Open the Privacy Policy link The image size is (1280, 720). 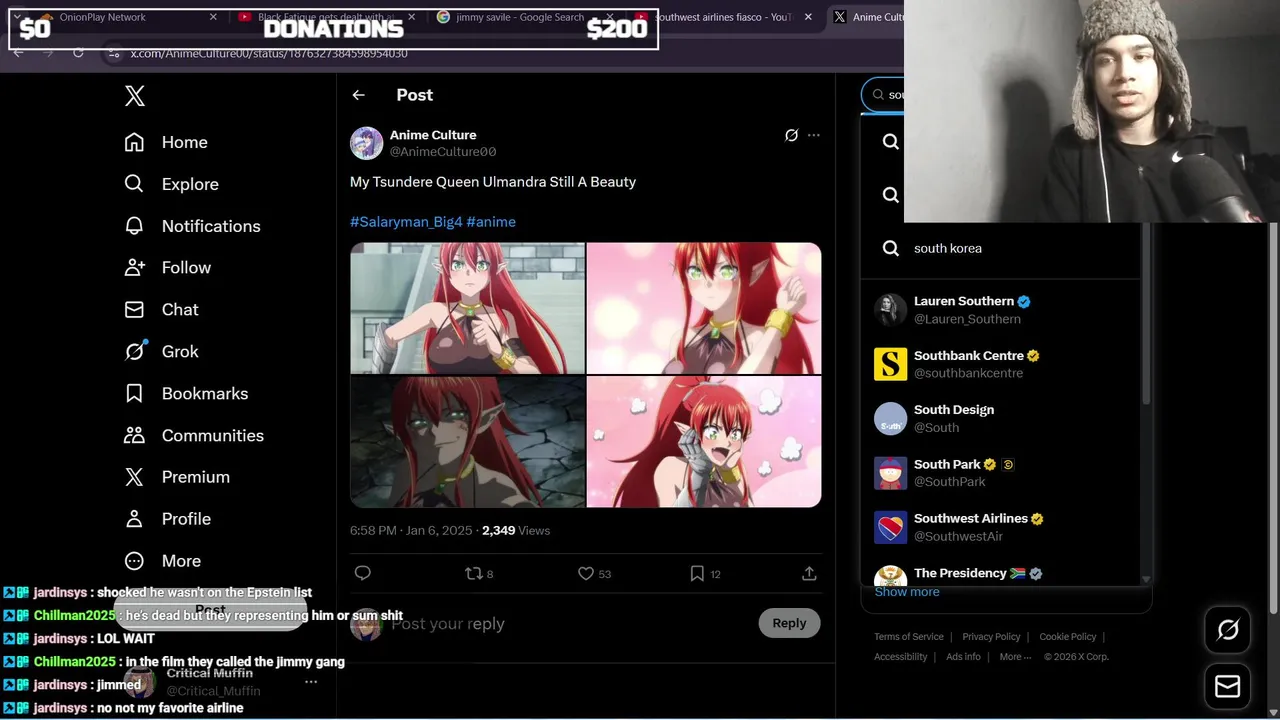pyautogui.click(x=991, y=637)
